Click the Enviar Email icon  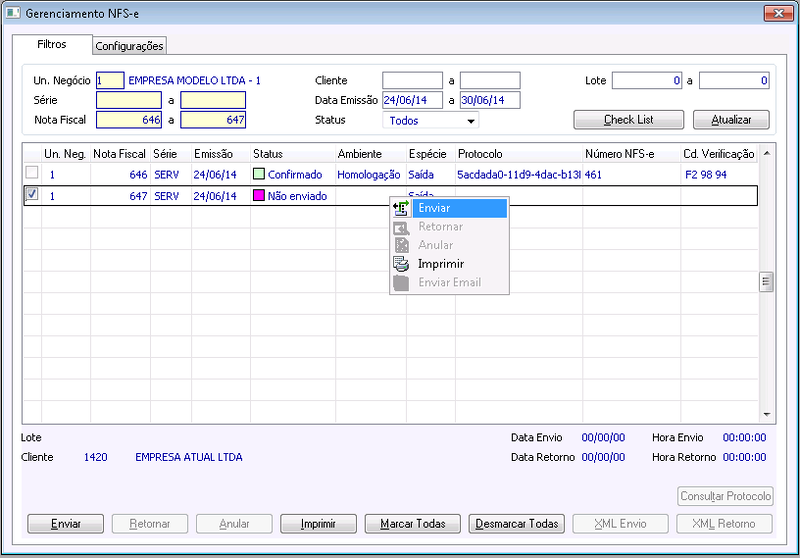[401, 283]
